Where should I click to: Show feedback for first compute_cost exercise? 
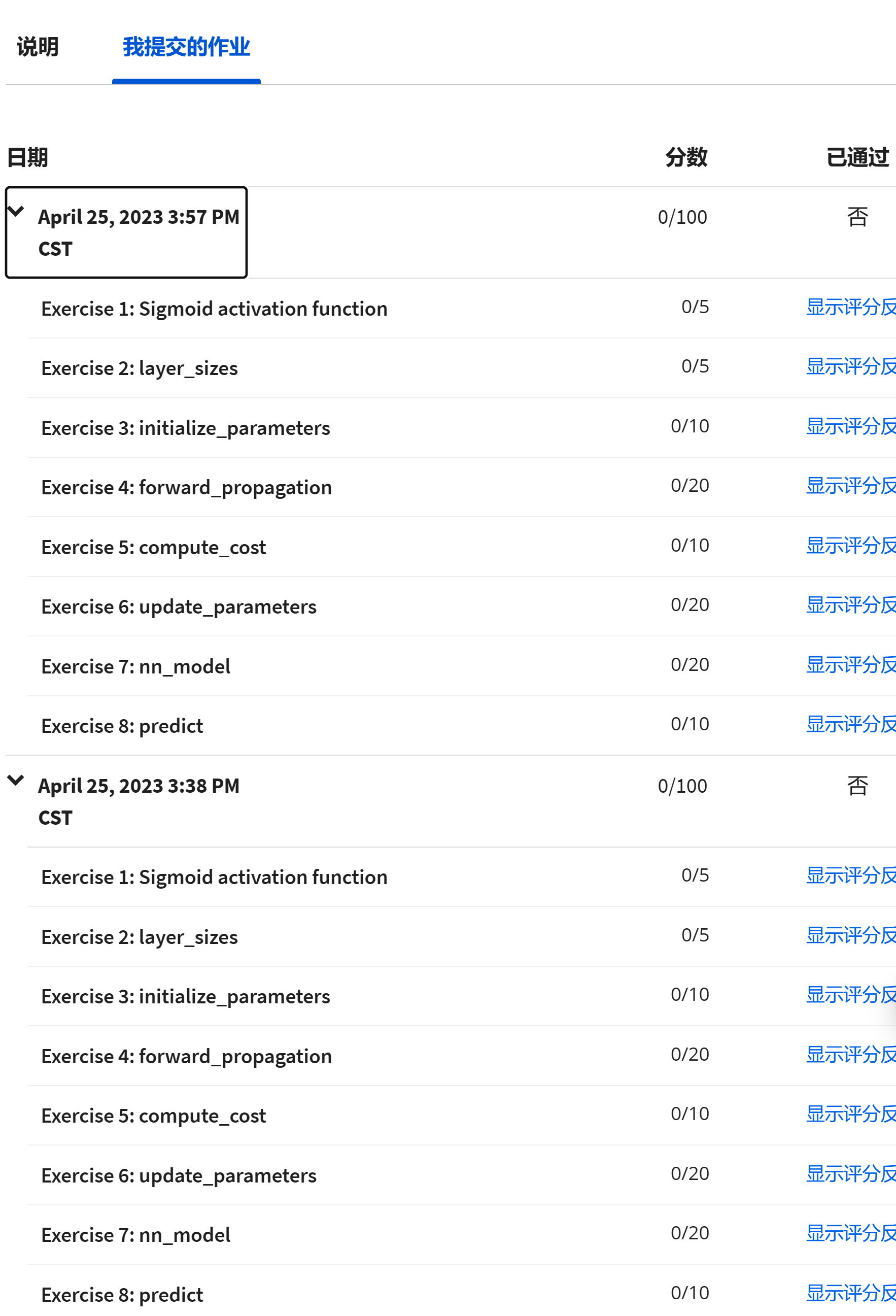(x=850, y=545)
